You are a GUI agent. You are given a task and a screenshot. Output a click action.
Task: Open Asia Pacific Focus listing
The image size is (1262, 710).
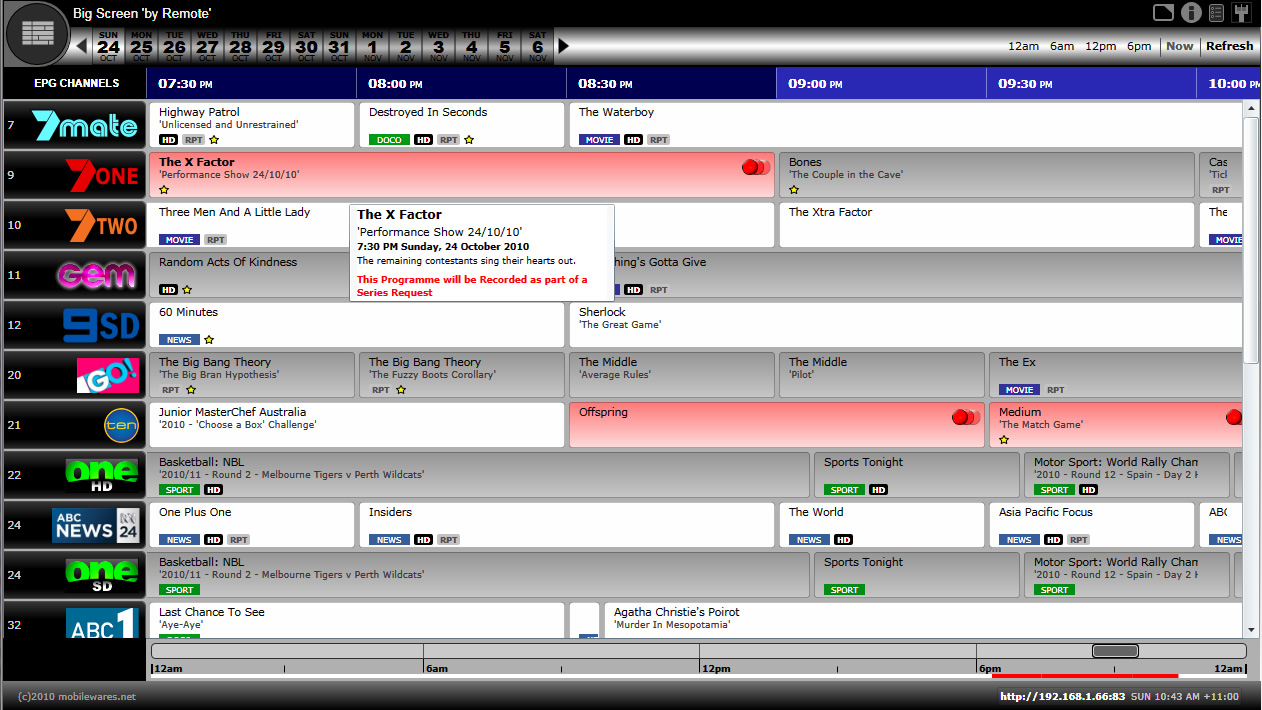[x=1092, y=525]
